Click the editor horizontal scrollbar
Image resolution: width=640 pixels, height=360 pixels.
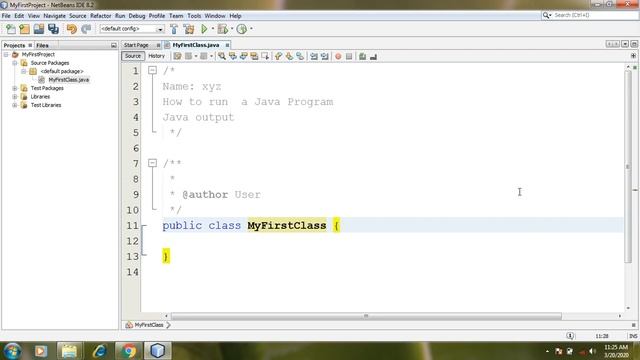[366, 316]
